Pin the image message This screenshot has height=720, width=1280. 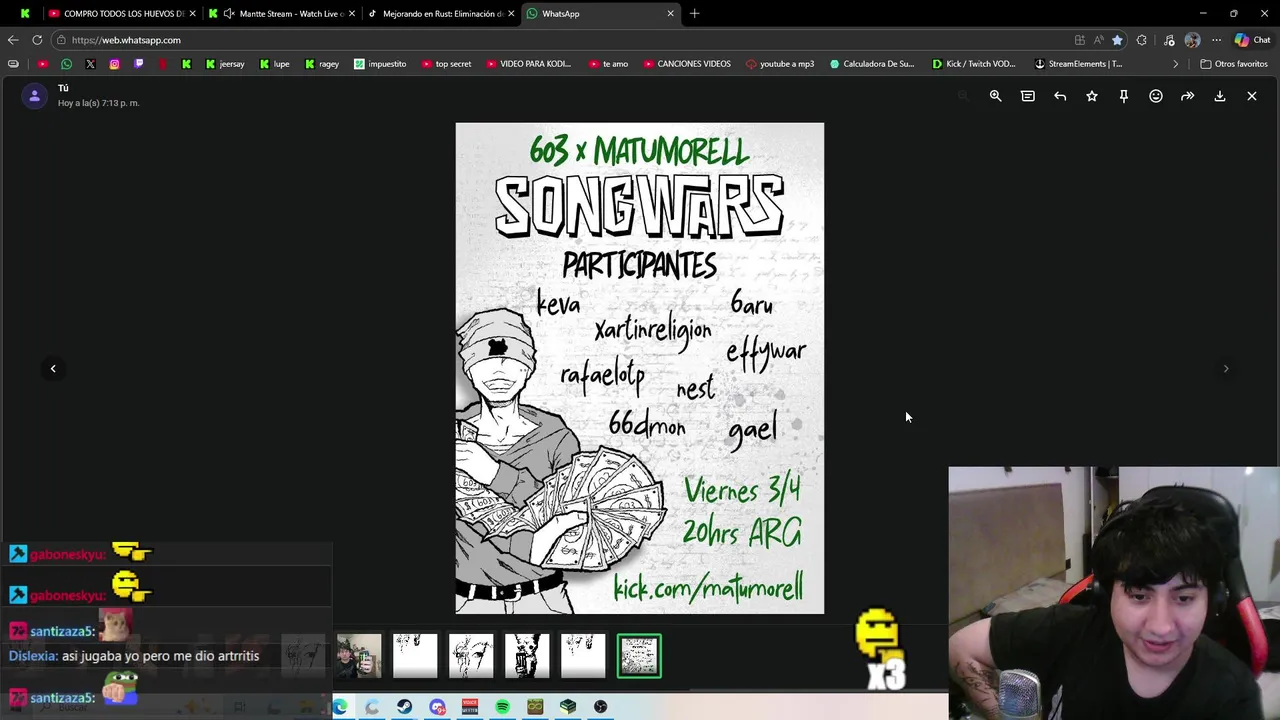[1124, 96]
